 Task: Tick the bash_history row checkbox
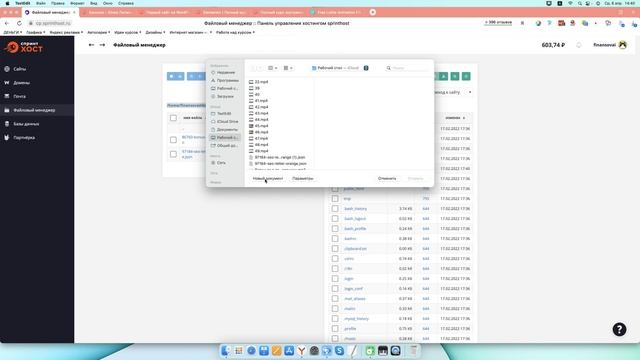click(335, 209)
